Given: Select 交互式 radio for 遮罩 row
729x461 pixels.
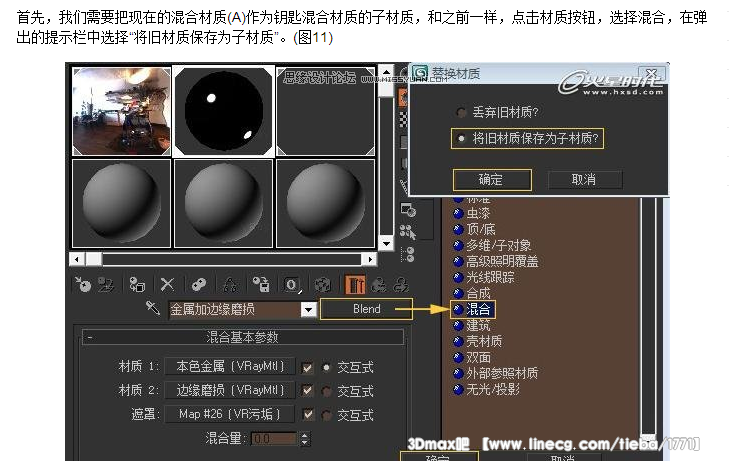Looking at the screenshot, I should click(x=327, y=415).
